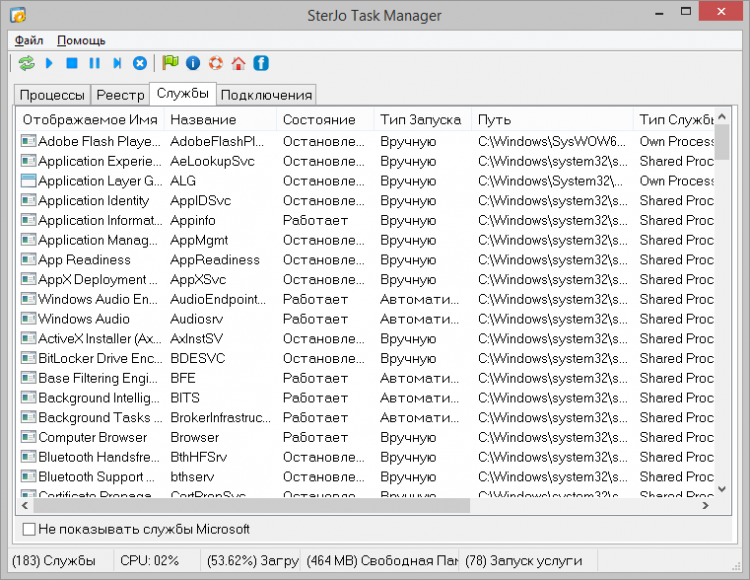Click the green Refresh arrows icon
Image resolution: width=750 pixels, height=580 pixels.
pyautogui.click(x=27, y=63)
